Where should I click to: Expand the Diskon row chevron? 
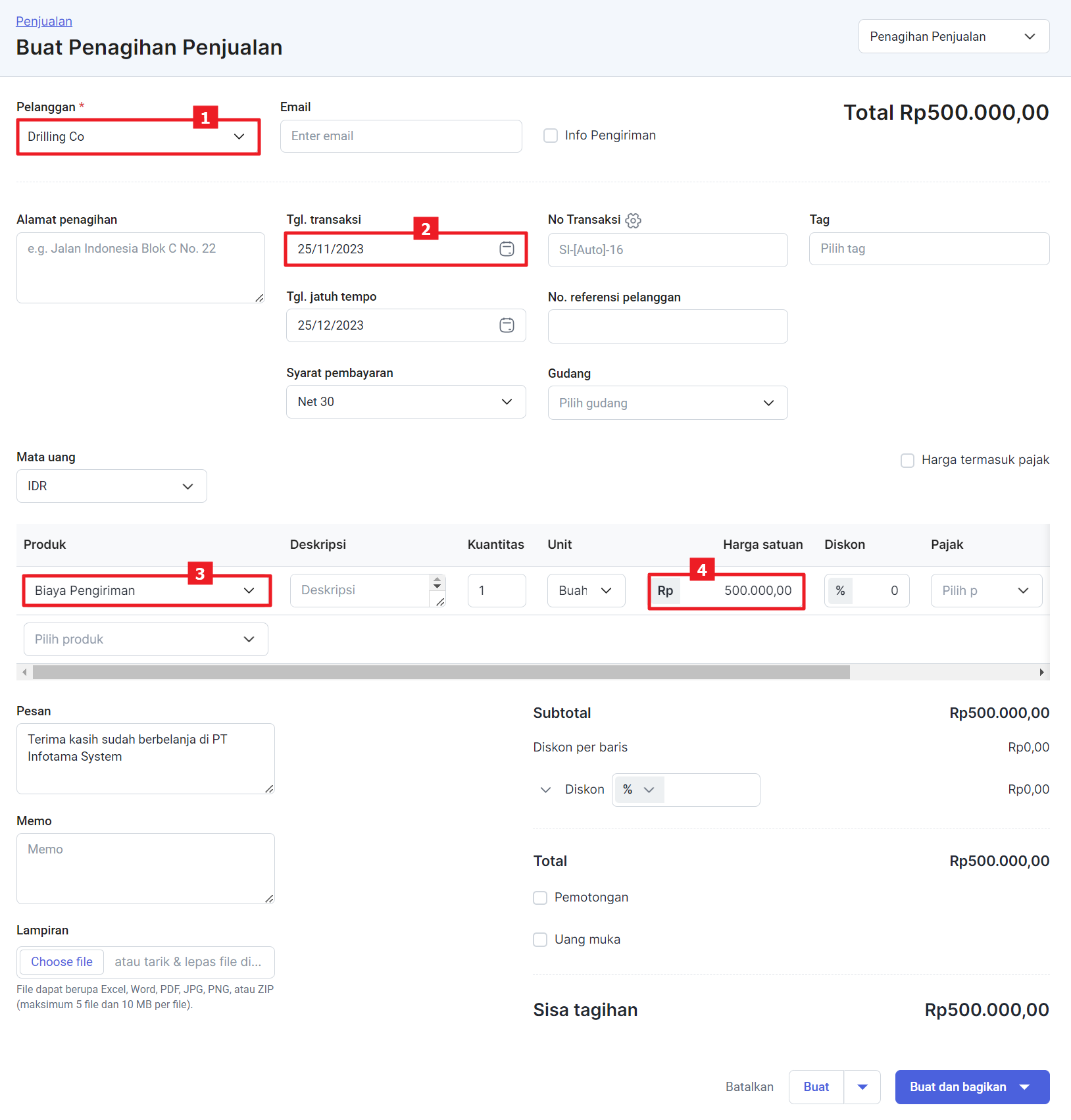545,790
